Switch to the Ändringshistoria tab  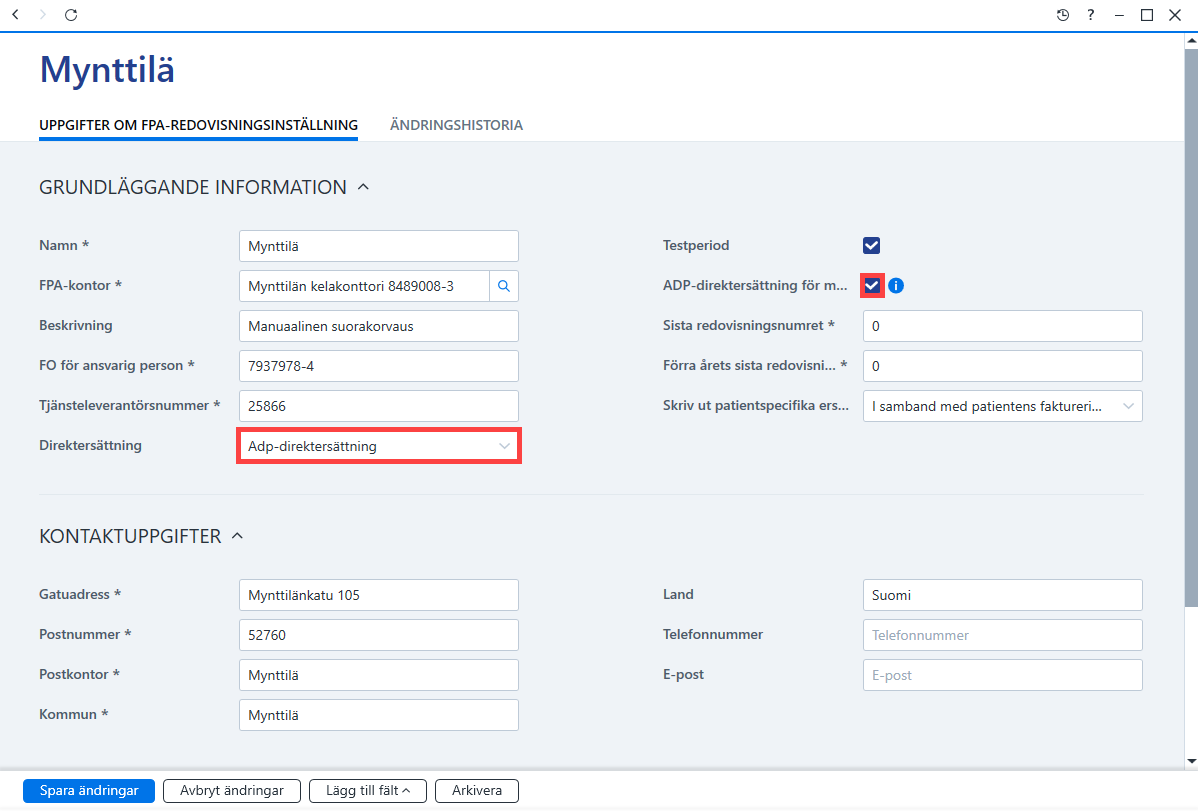pos(456,125)
